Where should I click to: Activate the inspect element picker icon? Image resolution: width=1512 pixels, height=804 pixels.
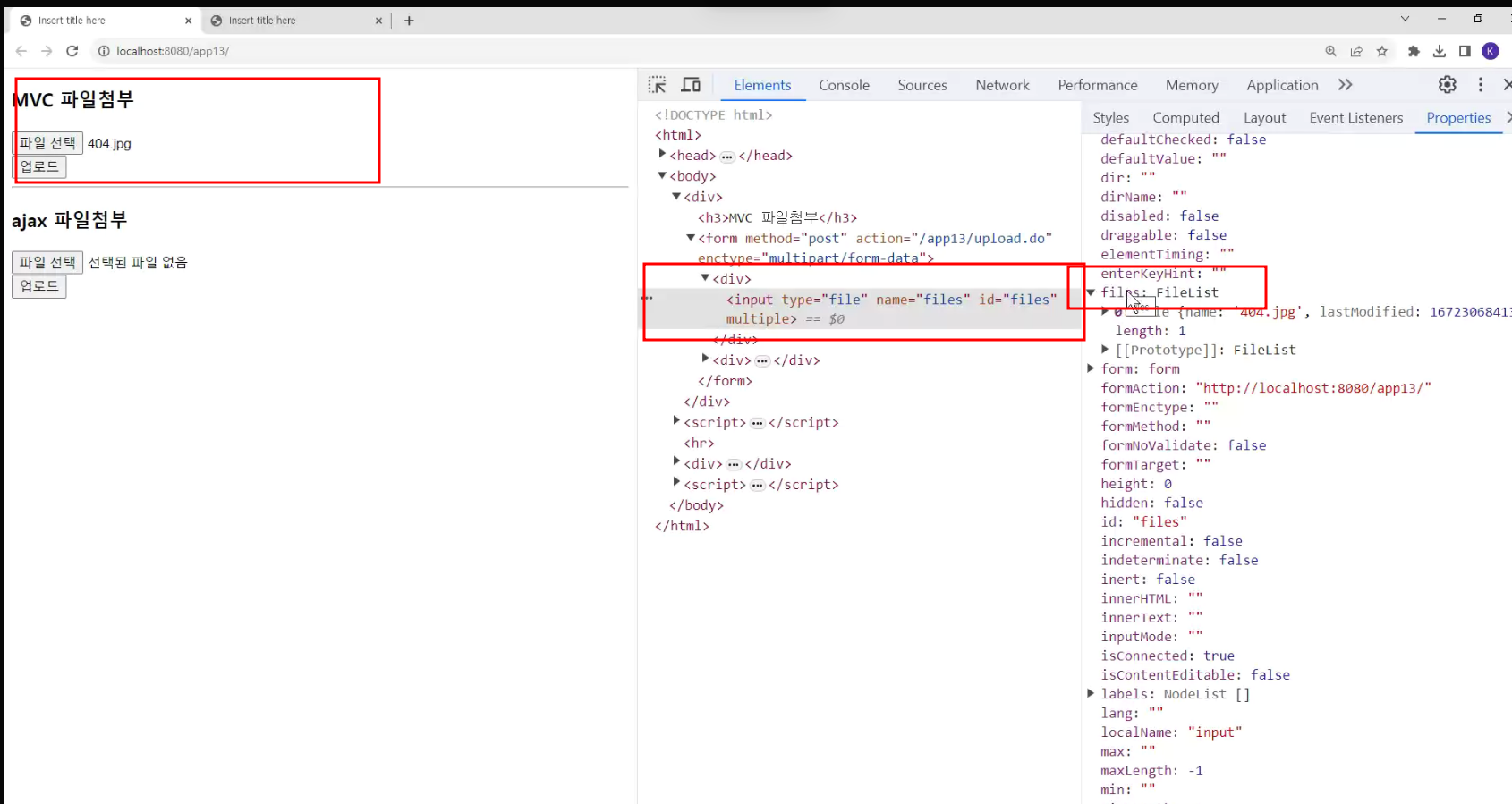(658, 85)
